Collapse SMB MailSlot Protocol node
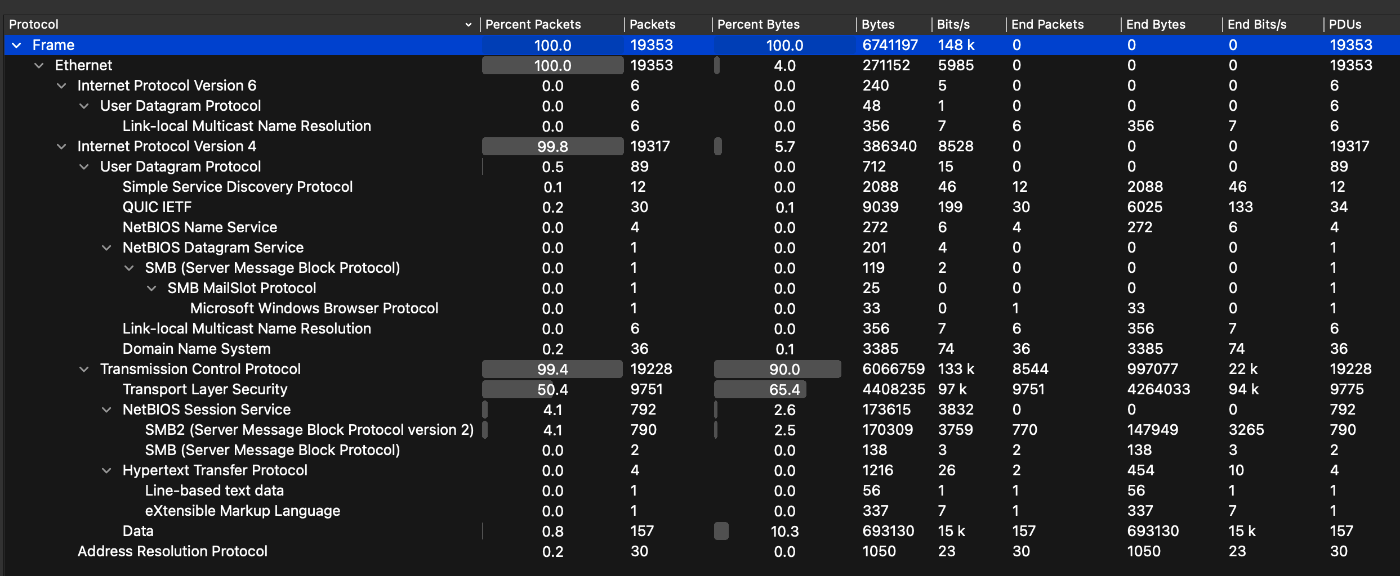The height and width of the screenshot is (576, 1400). pos(151,288)
